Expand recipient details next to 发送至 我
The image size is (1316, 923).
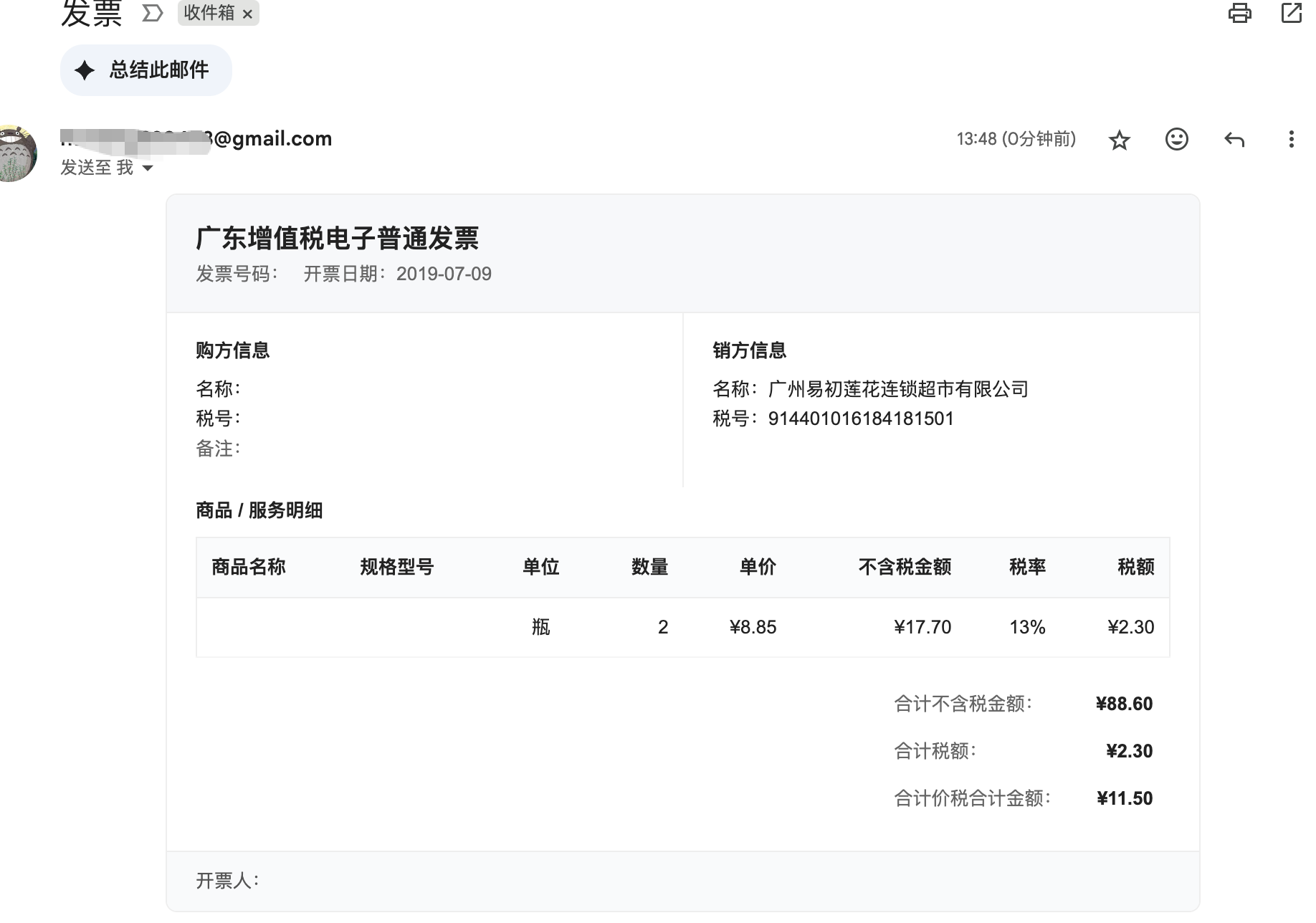[148, 168]
